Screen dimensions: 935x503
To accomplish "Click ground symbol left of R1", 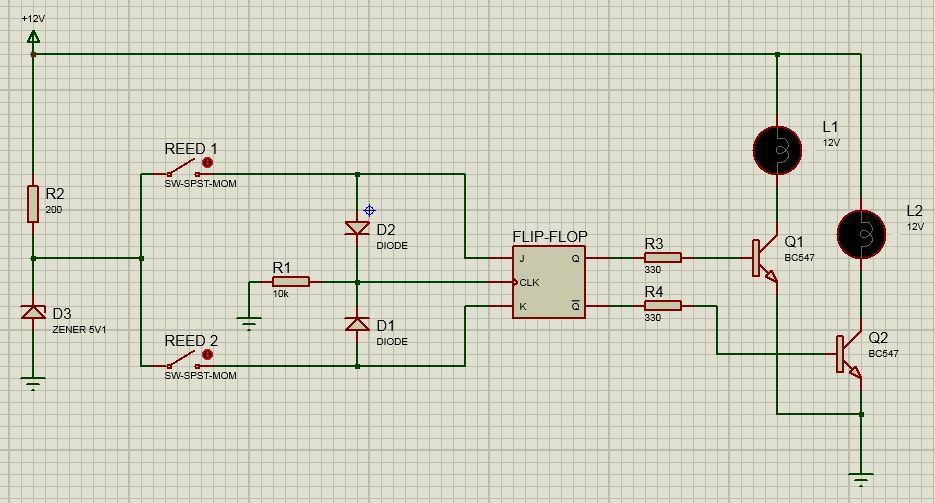I will coord(249,324).
